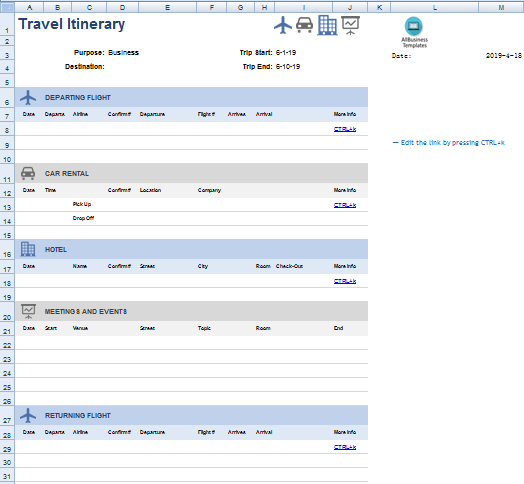Click the Date: label in column L

coord(401,55)
